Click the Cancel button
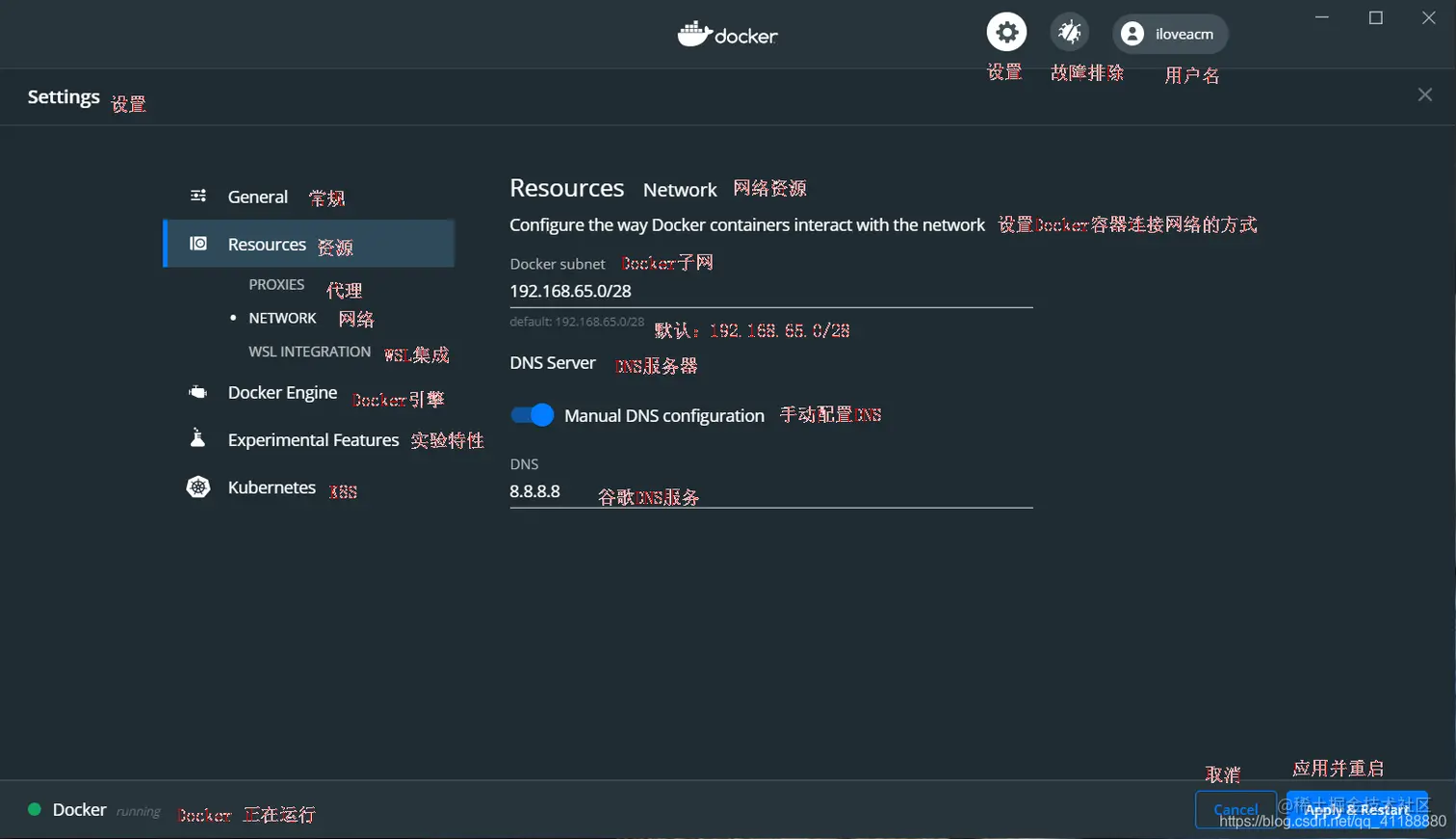The width and height of the screenshot is (1456, 839). tap(1235, 809)
